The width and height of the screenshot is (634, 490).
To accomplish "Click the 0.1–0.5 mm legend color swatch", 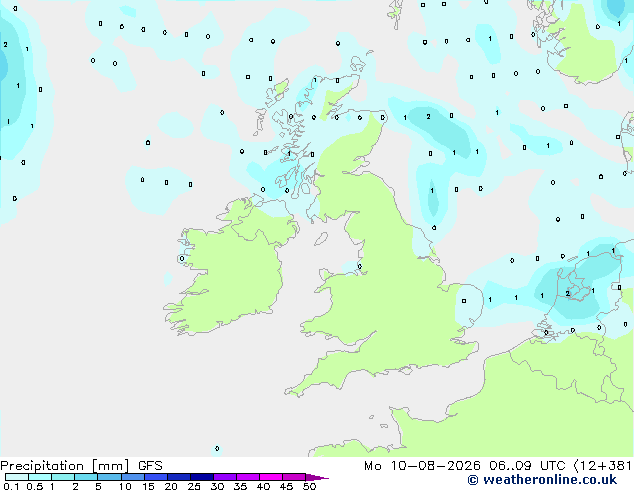I will pyautogui.click(x=17, y=477).
